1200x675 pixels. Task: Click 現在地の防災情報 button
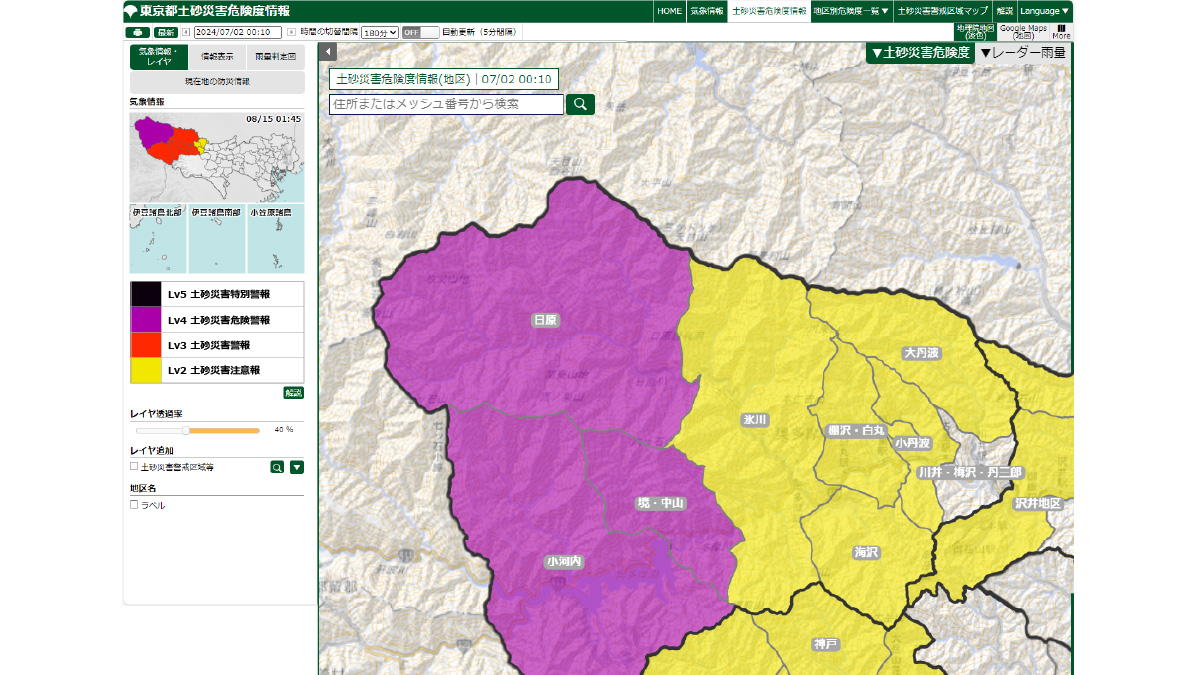(217, 81)
